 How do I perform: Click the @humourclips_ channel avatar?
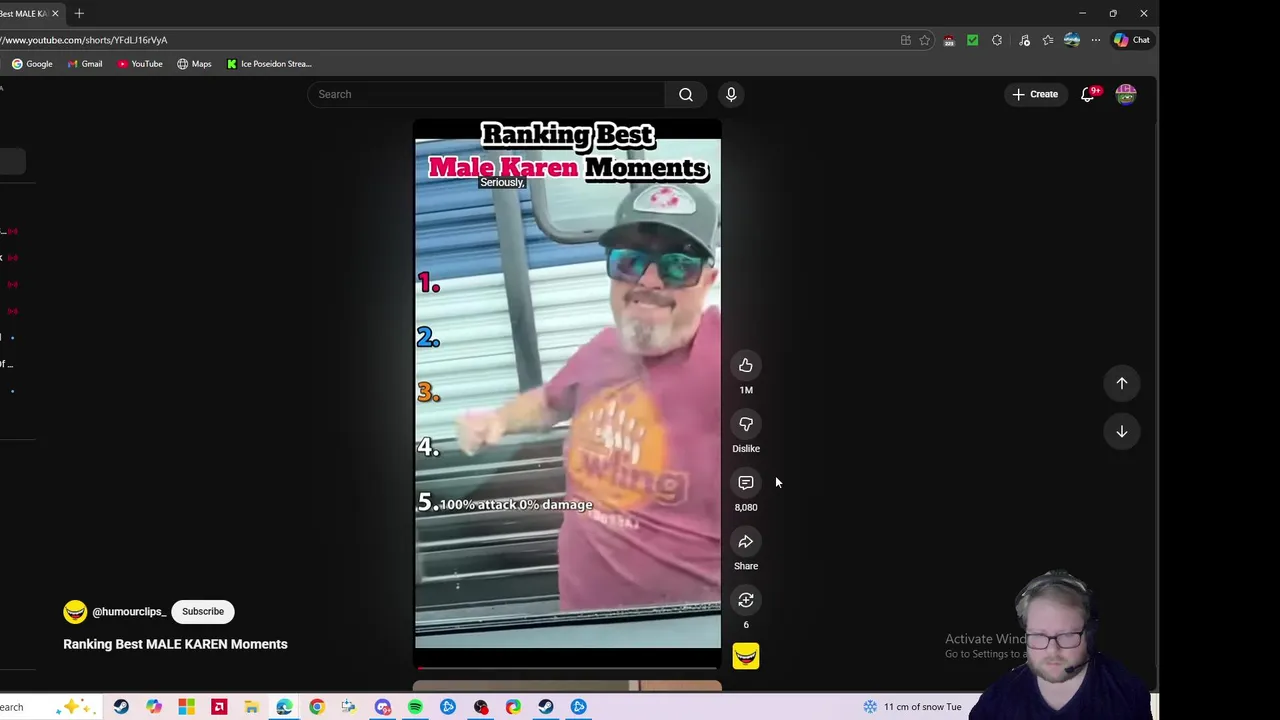75,611
